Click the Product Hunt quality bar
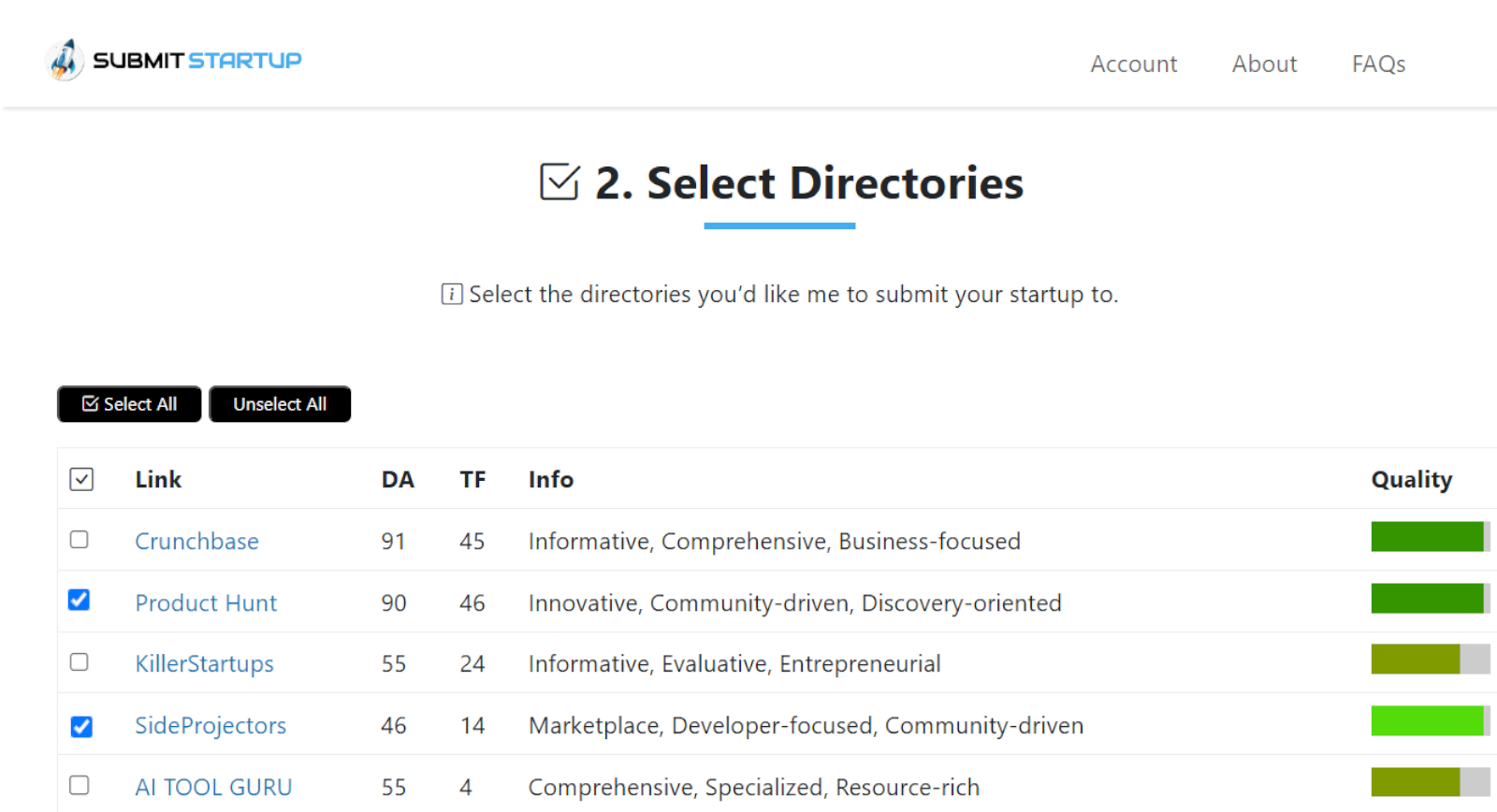Image resolution: width=1497 pixels, height=812 pixels. pos(1431,599)
